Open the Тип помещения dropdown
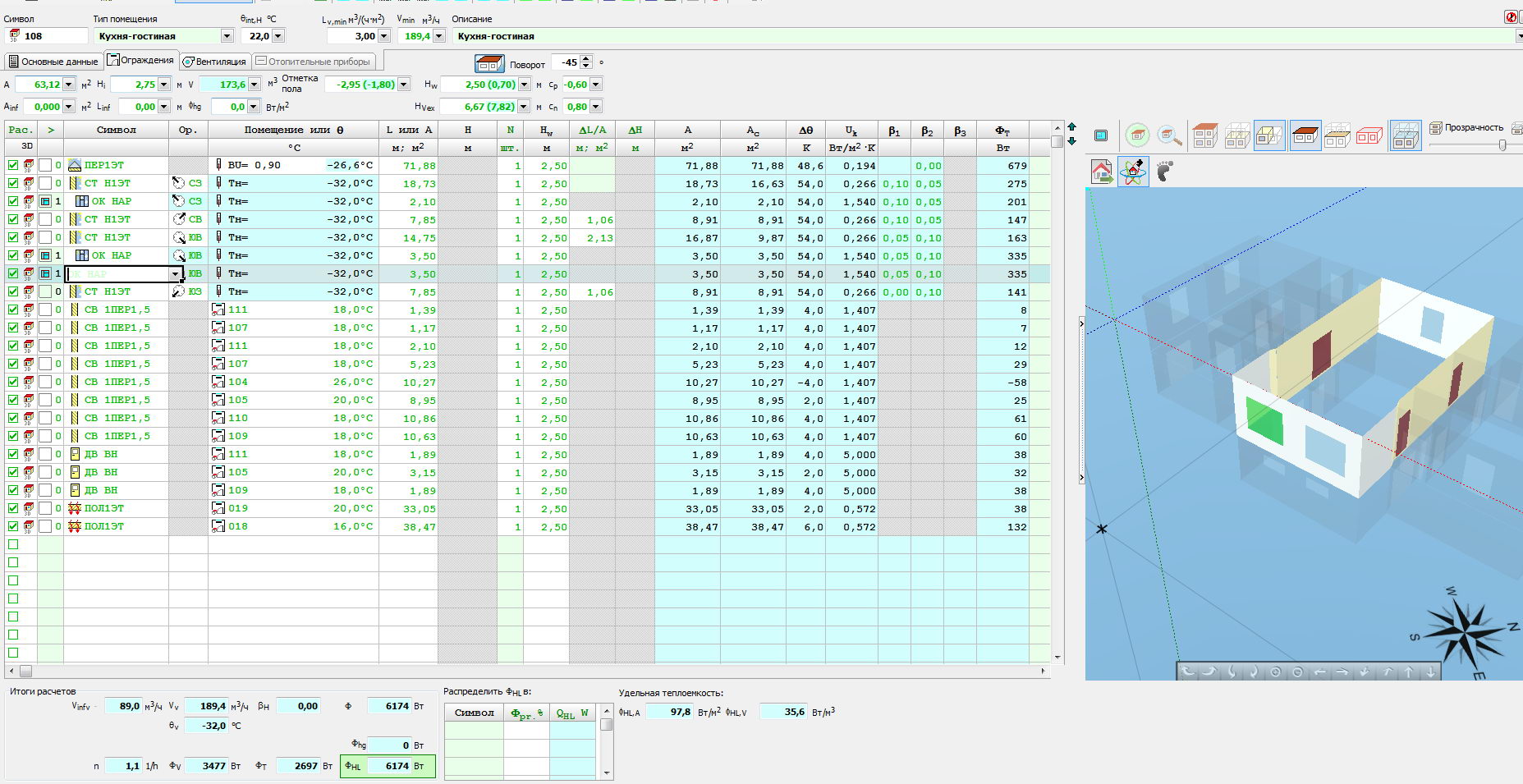Image resolution: width=1523 pixels, height=784 pixels. [x=227, y=36]
